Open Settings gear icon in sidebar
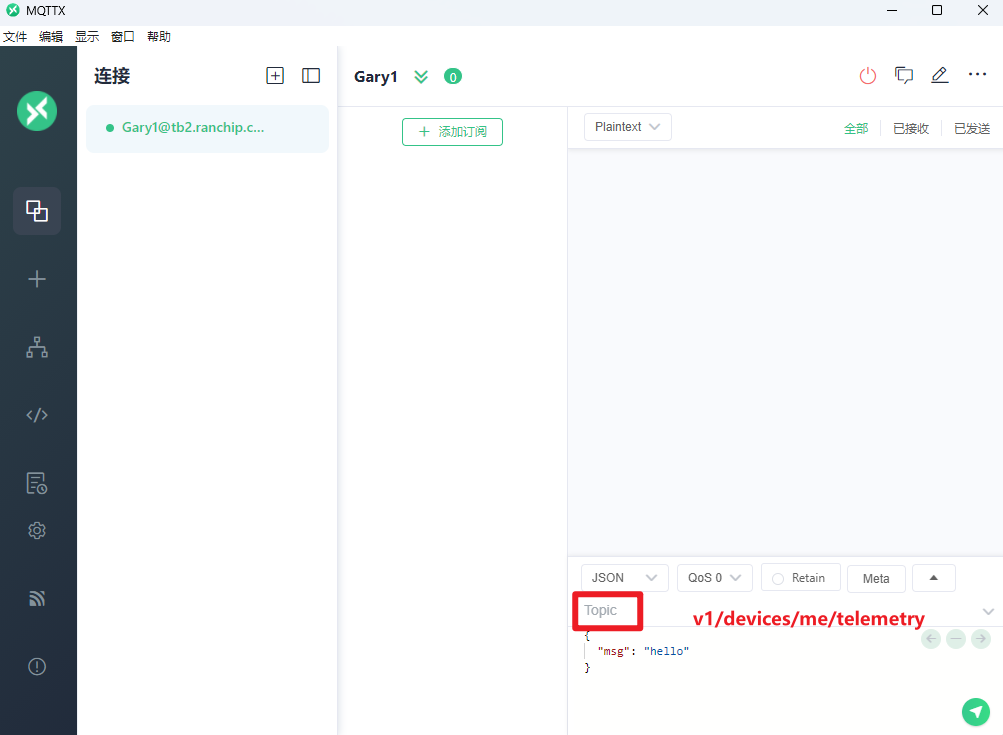Screen dimensions: 1003x735 (x=37, y=530)
